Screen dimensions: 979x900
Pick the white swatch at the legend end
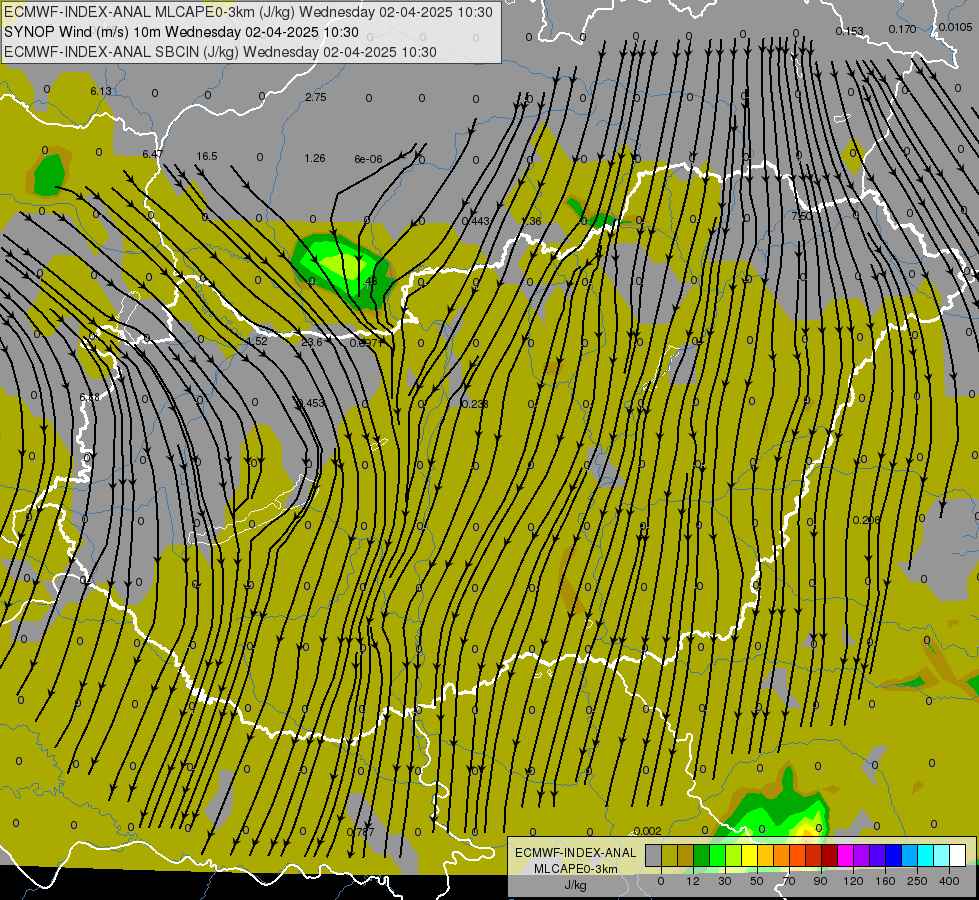[958, 855]
